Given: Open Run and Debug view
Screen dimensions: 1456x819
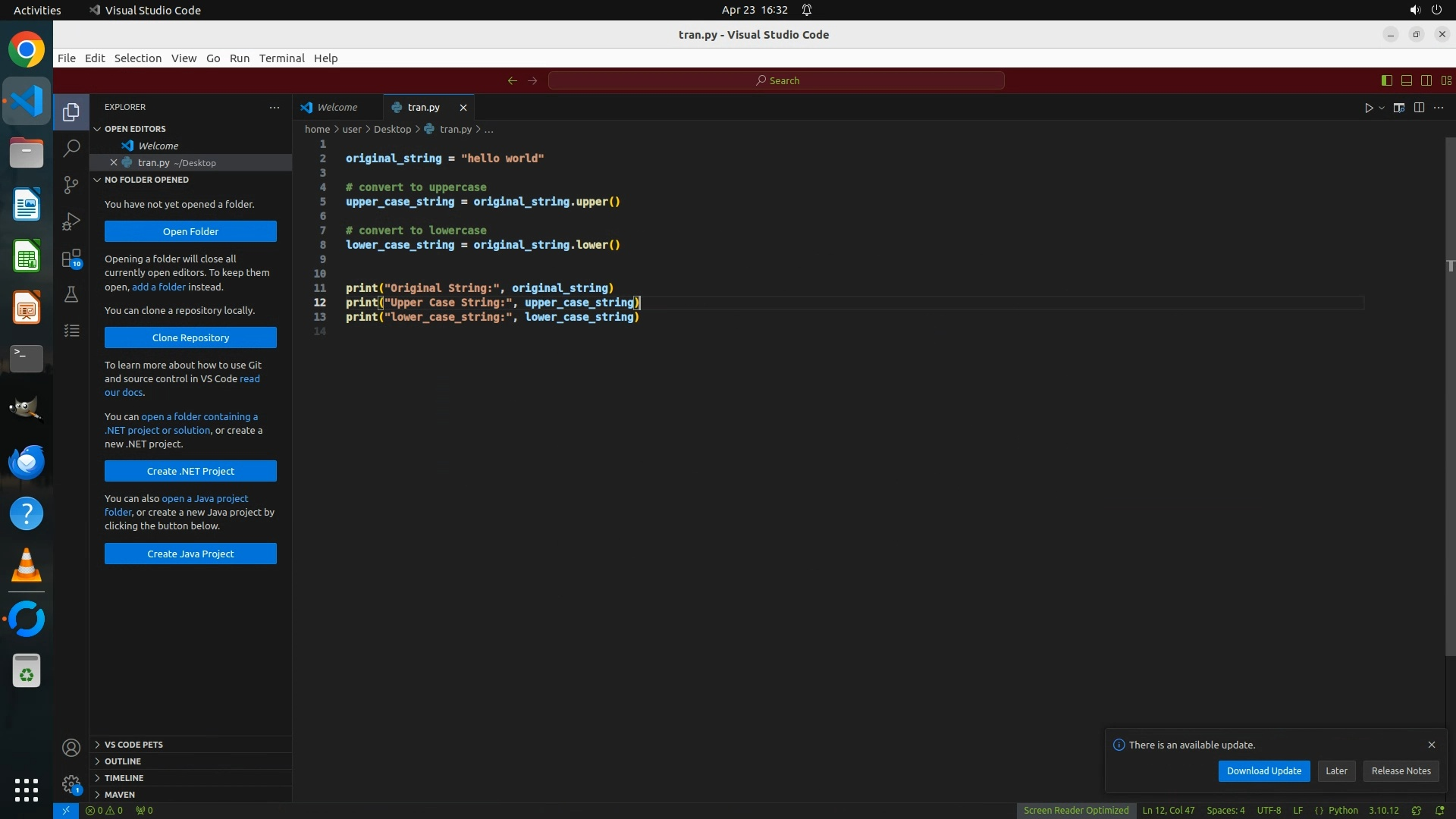Looking at the screenshot, I should click(x=71, y=221).
